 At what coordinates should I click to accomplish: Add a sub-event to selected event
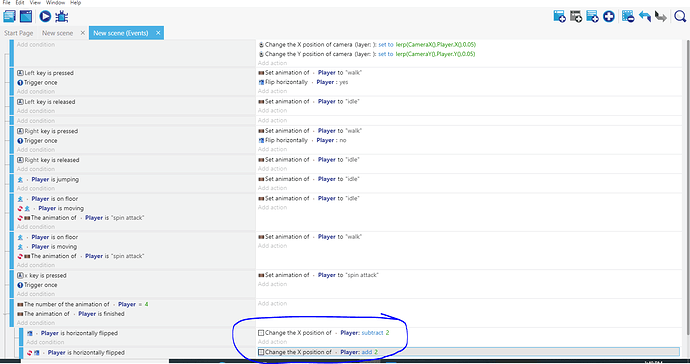[x=576, y=16]
